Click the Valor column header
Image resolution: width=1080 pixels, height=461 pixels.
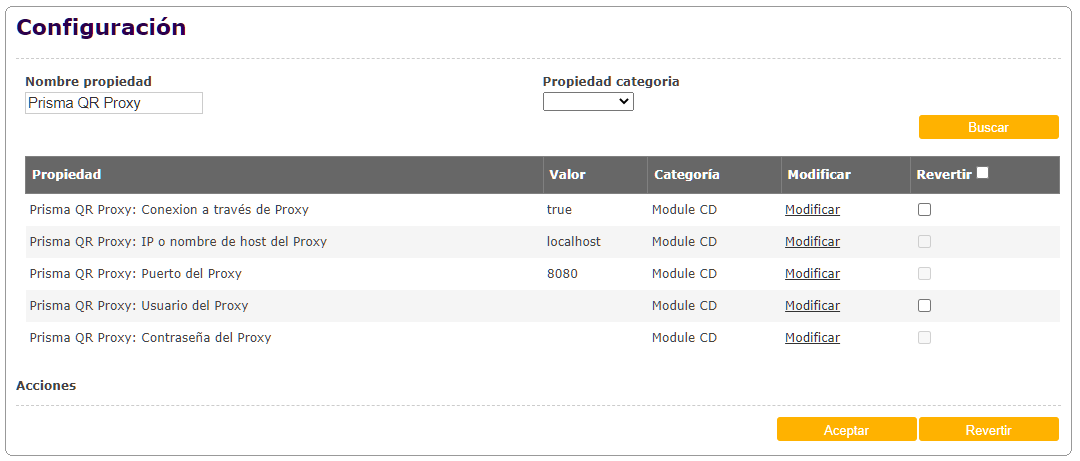tap(567, 175)
